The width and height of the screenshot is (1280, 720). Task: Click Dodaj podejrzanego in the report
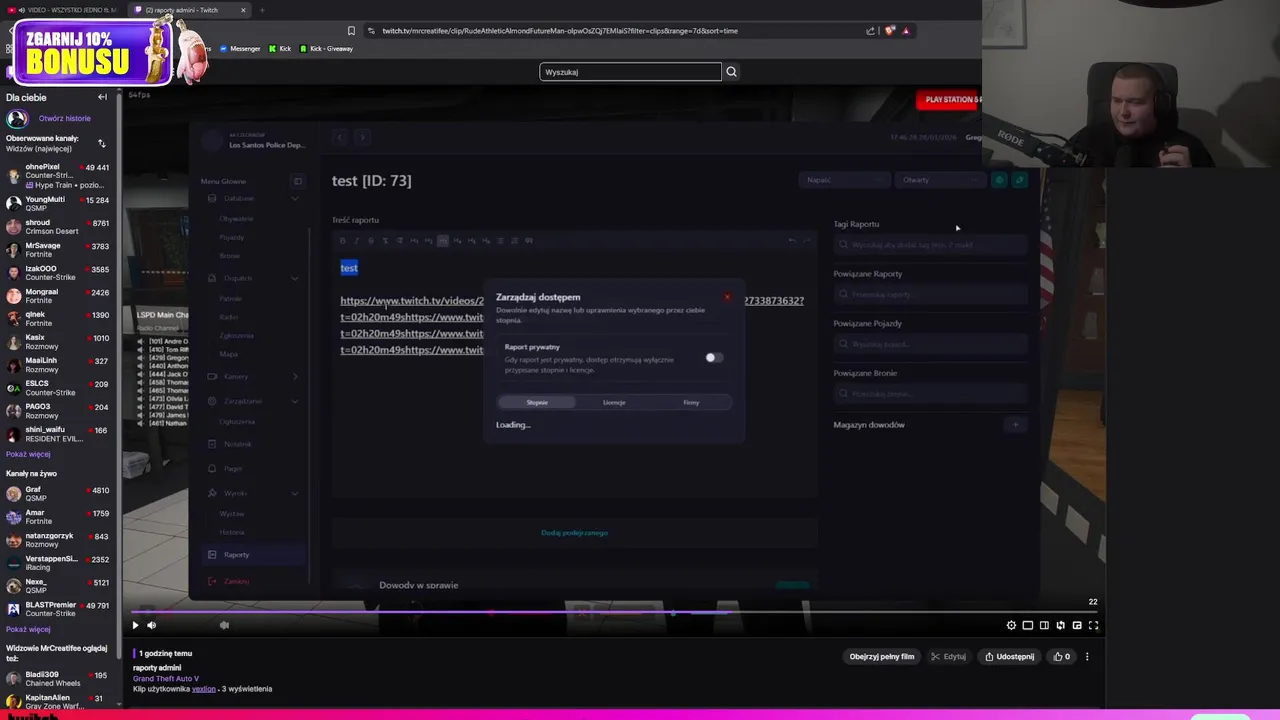(574, 533)
